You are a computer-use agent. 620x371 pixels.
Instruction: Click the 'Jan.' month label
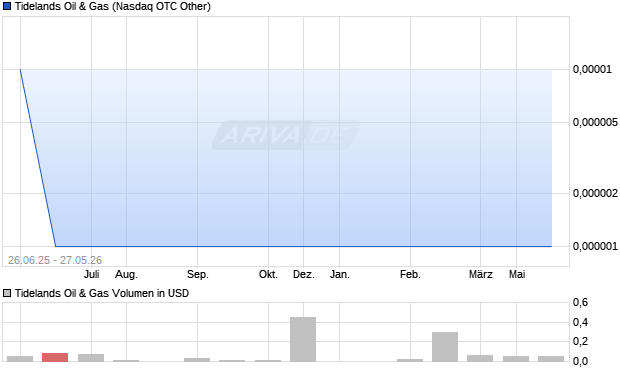pyautogui.click(x=340, y=274)
